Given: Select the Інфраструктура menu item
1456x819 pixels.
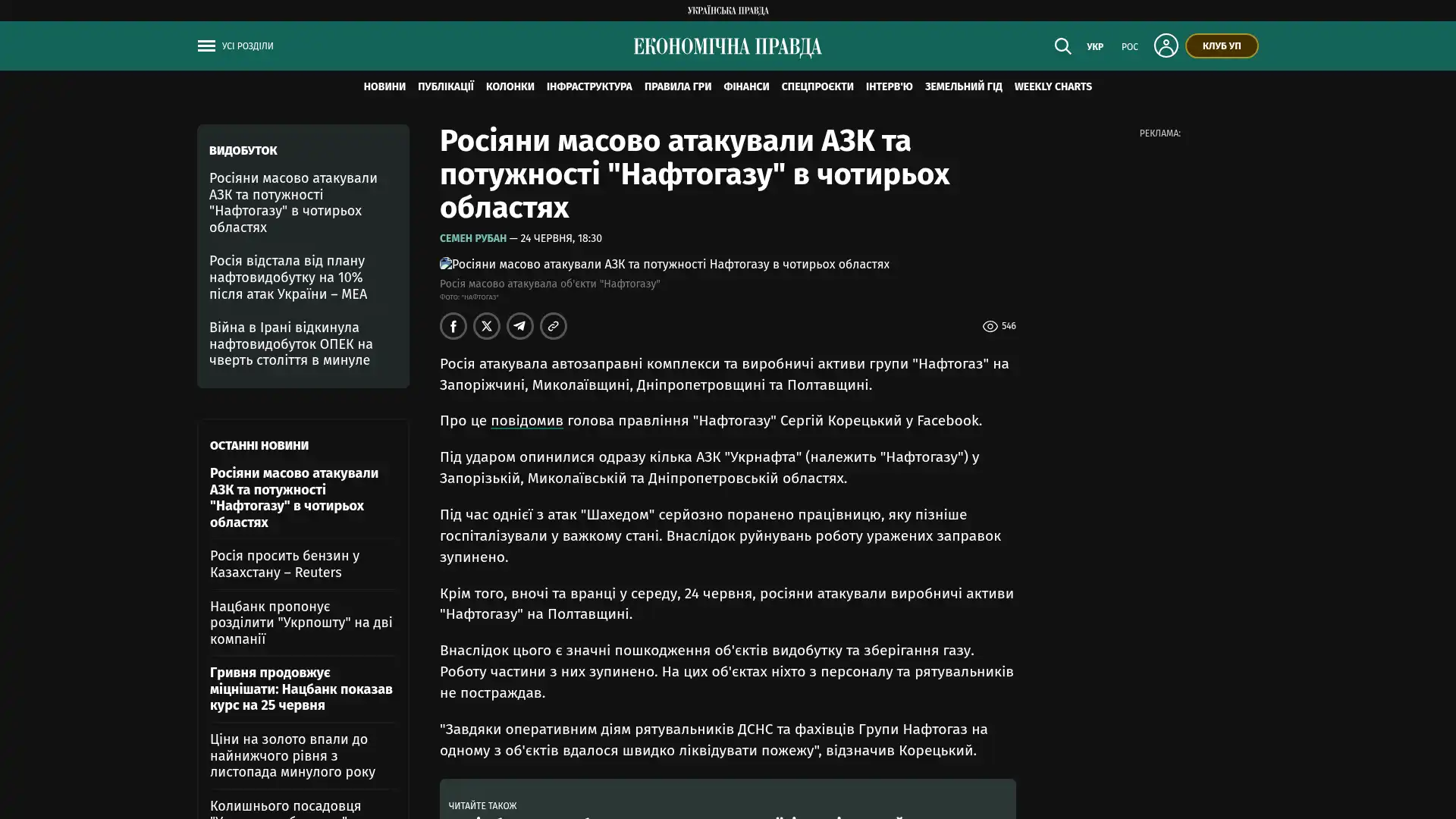Looking at the screenshot, I should [x=589, y=87].
